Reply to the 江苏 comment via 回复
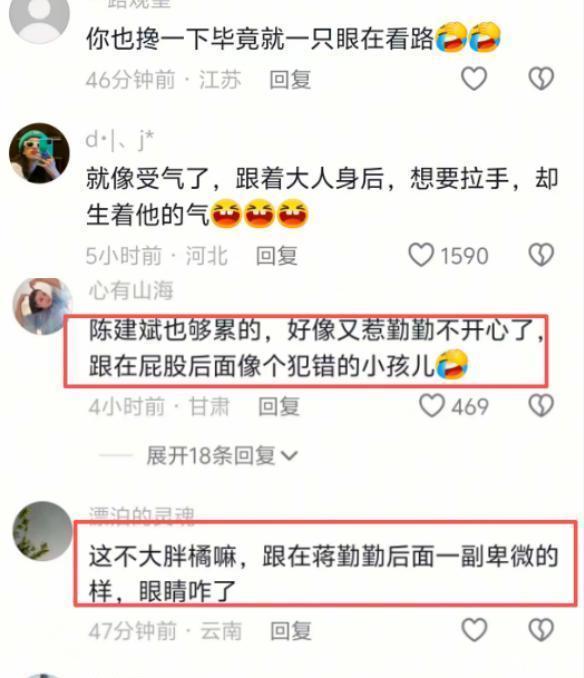Image resolution: width=584 pixels, height=678 pixels. pyautogui.click(x=290, y=80)
